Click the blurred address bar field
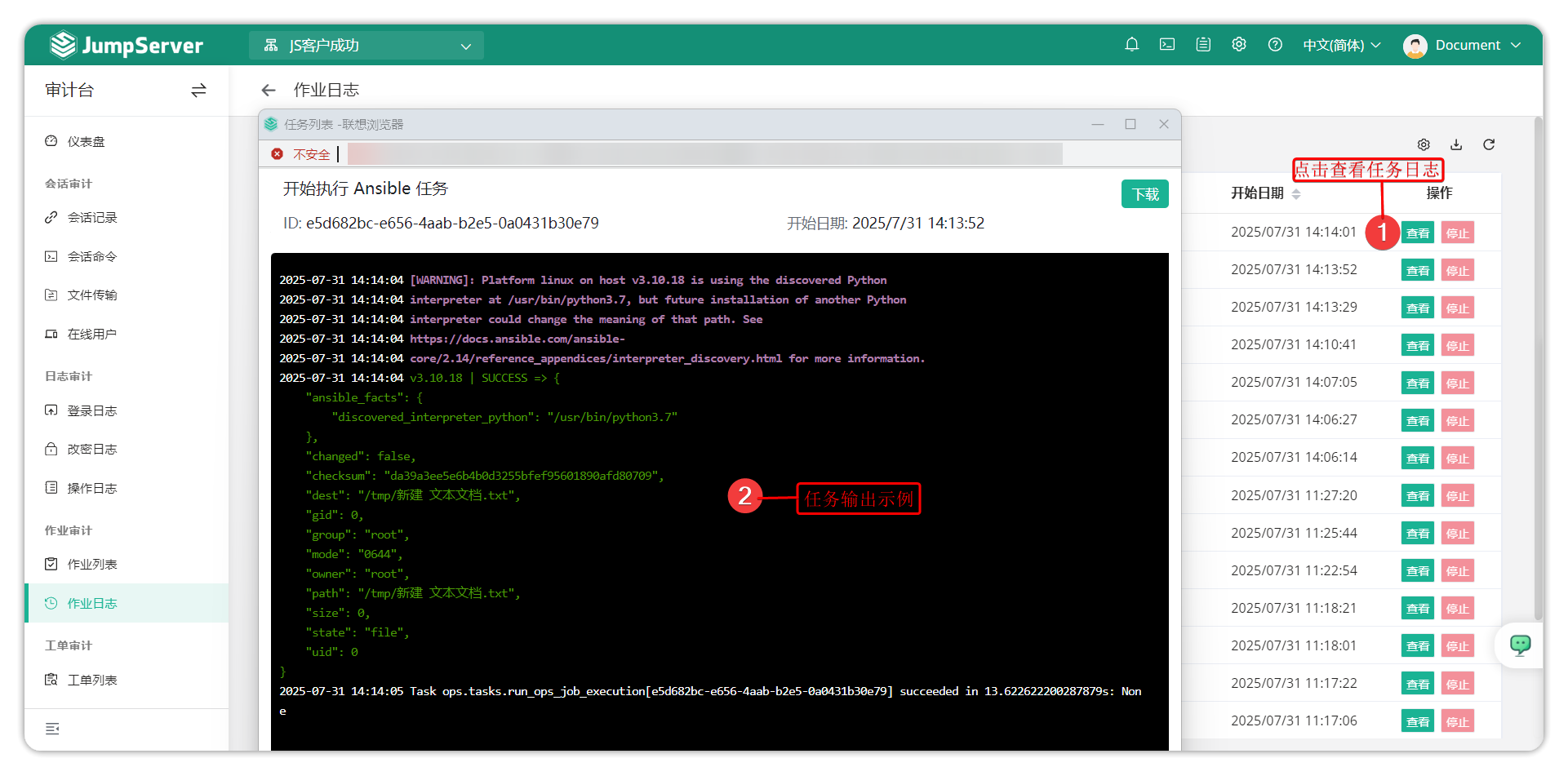 tap(705, 153)
